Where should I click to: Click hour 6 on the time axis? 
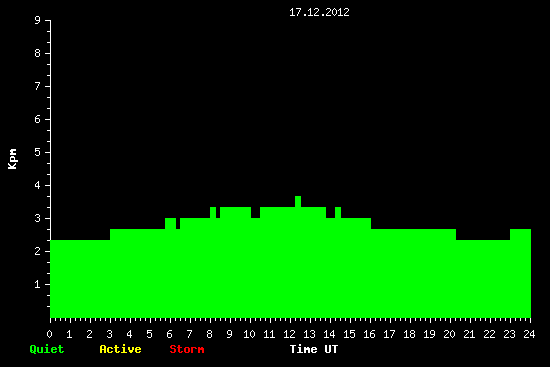pos(170,334)
